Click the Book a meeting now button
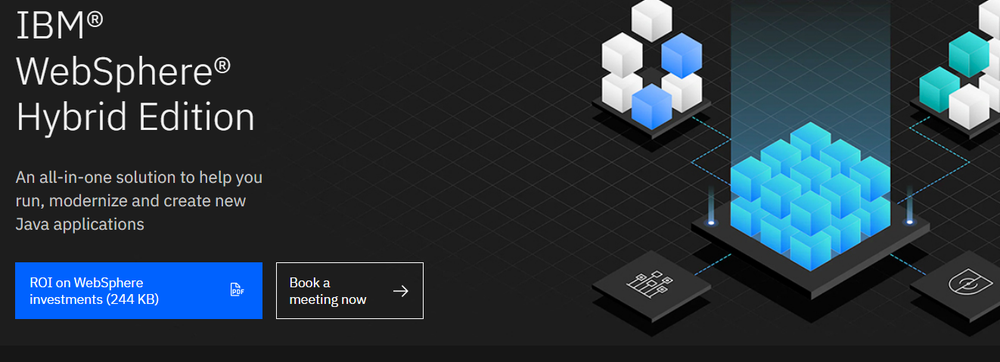Viewport: 1000px width, 362px height. click(x=349, y=291)
